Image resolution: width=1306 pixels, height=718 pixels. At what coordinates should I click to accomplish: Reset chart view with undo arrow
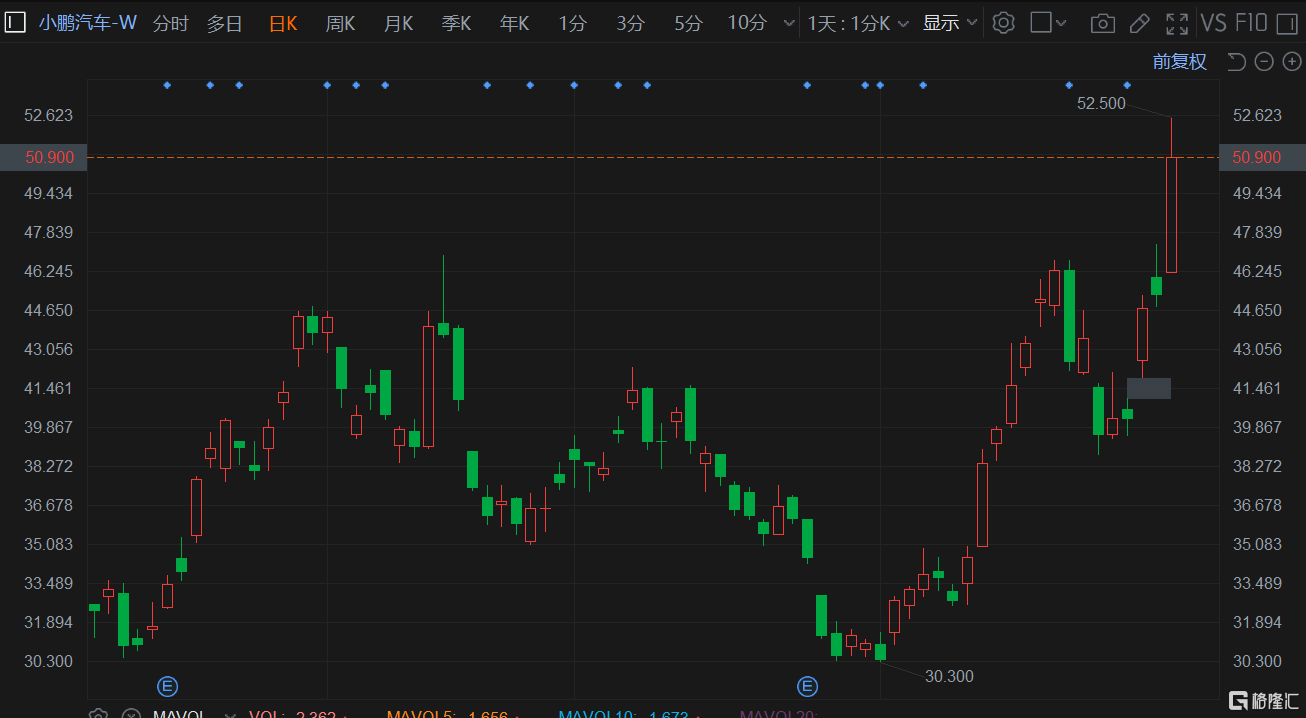pos(1236,62)
